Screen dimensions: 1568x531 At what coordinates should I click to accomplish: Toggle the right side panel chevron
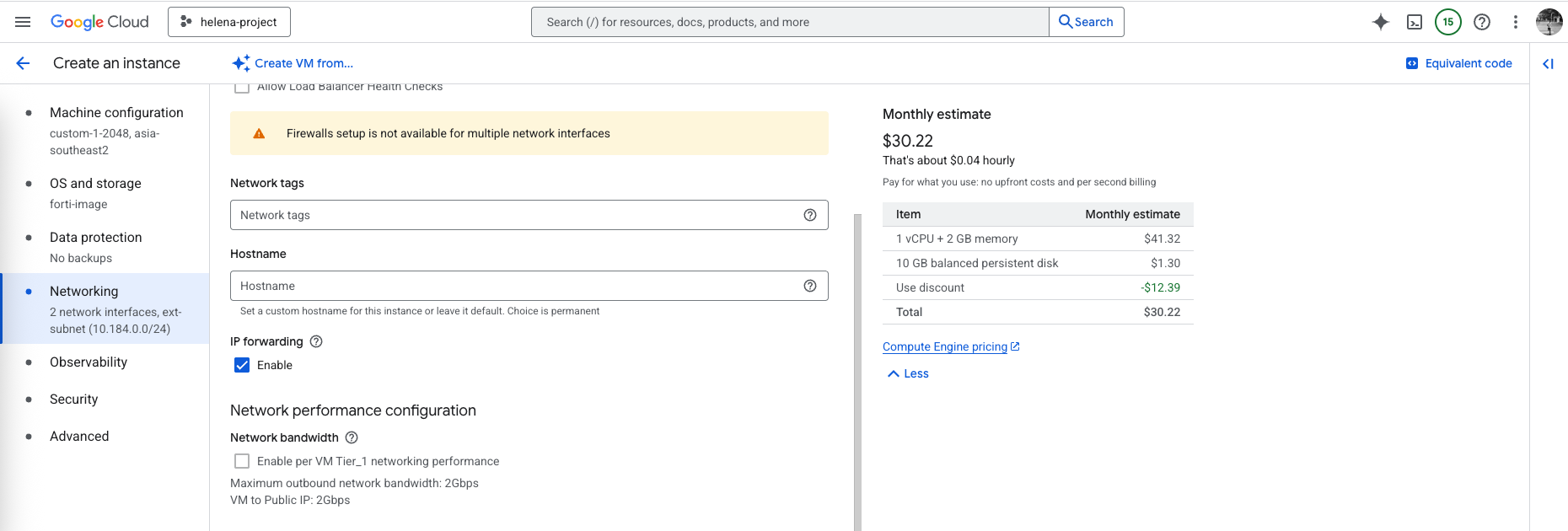pyautogui.click(x=1548, y=63)
